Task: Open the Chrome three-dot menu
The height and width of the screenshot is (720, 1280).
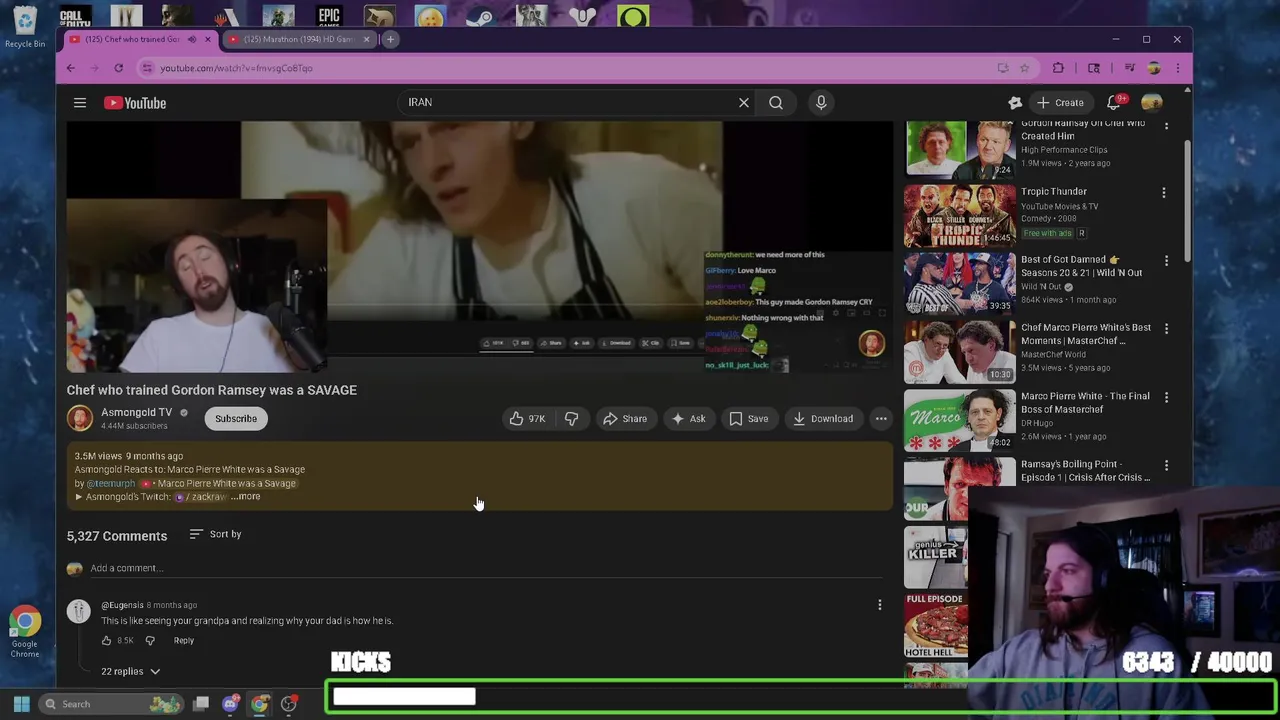Action: pyautogui.click(x=1177, y=68)
